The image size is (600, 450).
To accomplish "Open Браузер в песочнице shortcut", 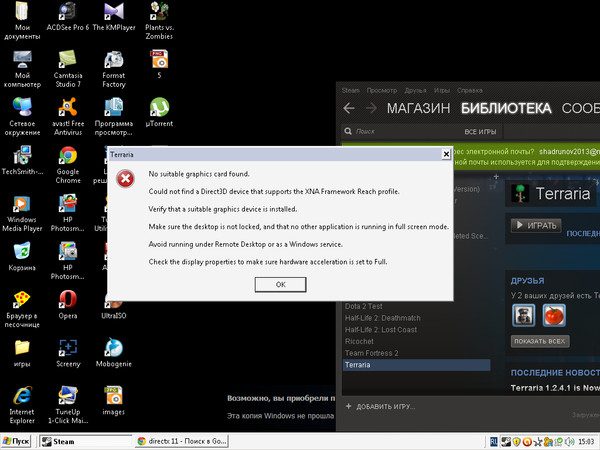I will tap(22, 310).
